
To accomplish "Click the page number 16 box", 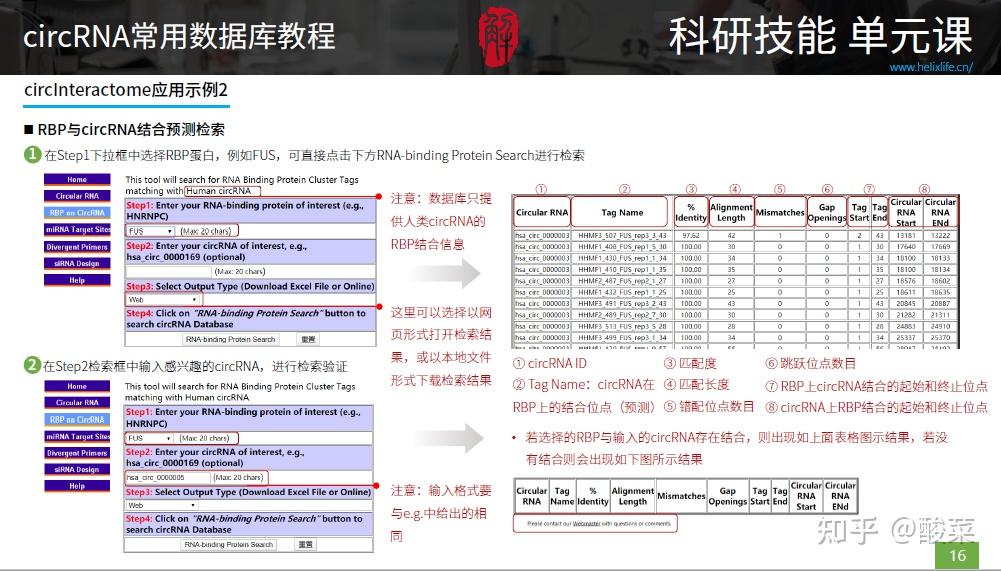I will point(957,555).
